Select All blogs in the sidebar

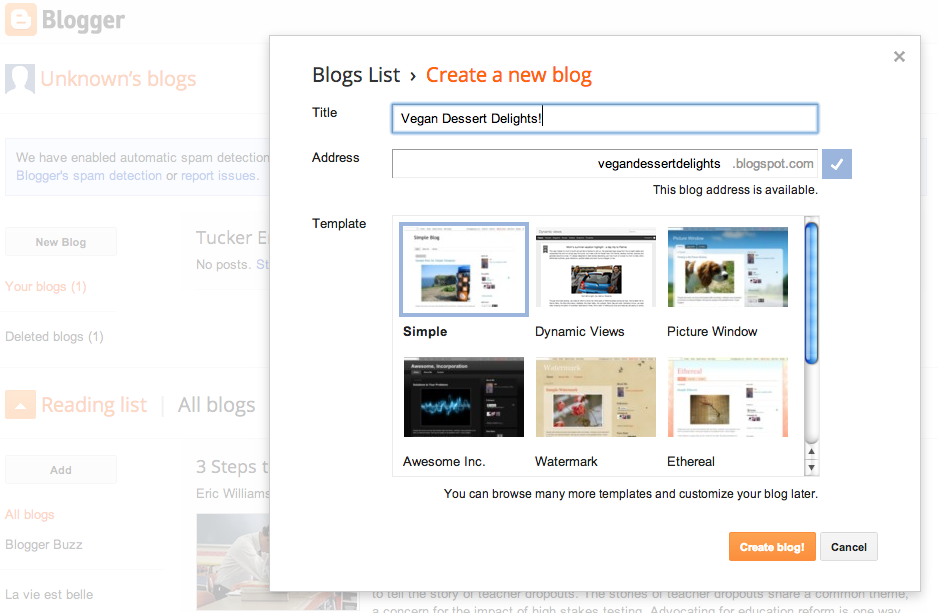30,514
